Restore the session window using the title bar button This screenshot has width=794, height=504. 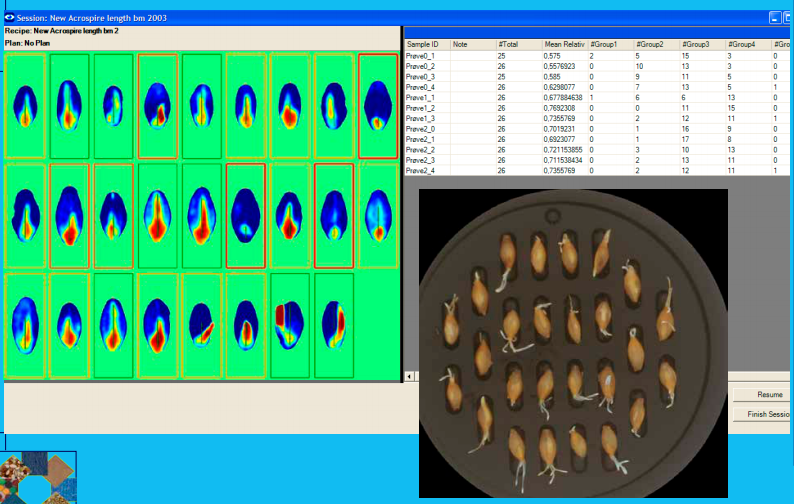775,18
